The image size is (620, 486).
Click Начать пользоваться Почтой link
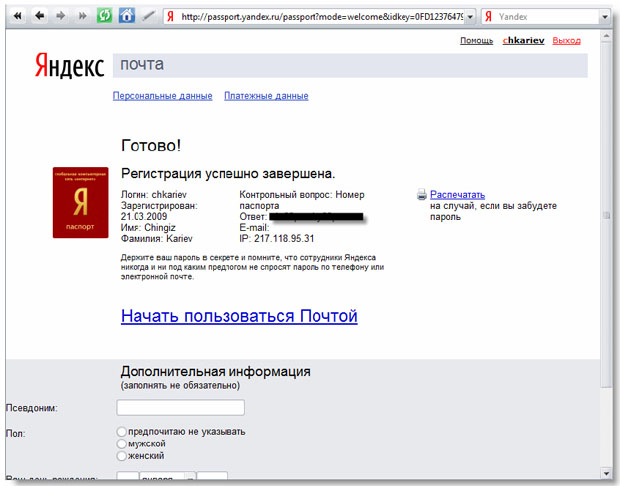pos(239,316)
